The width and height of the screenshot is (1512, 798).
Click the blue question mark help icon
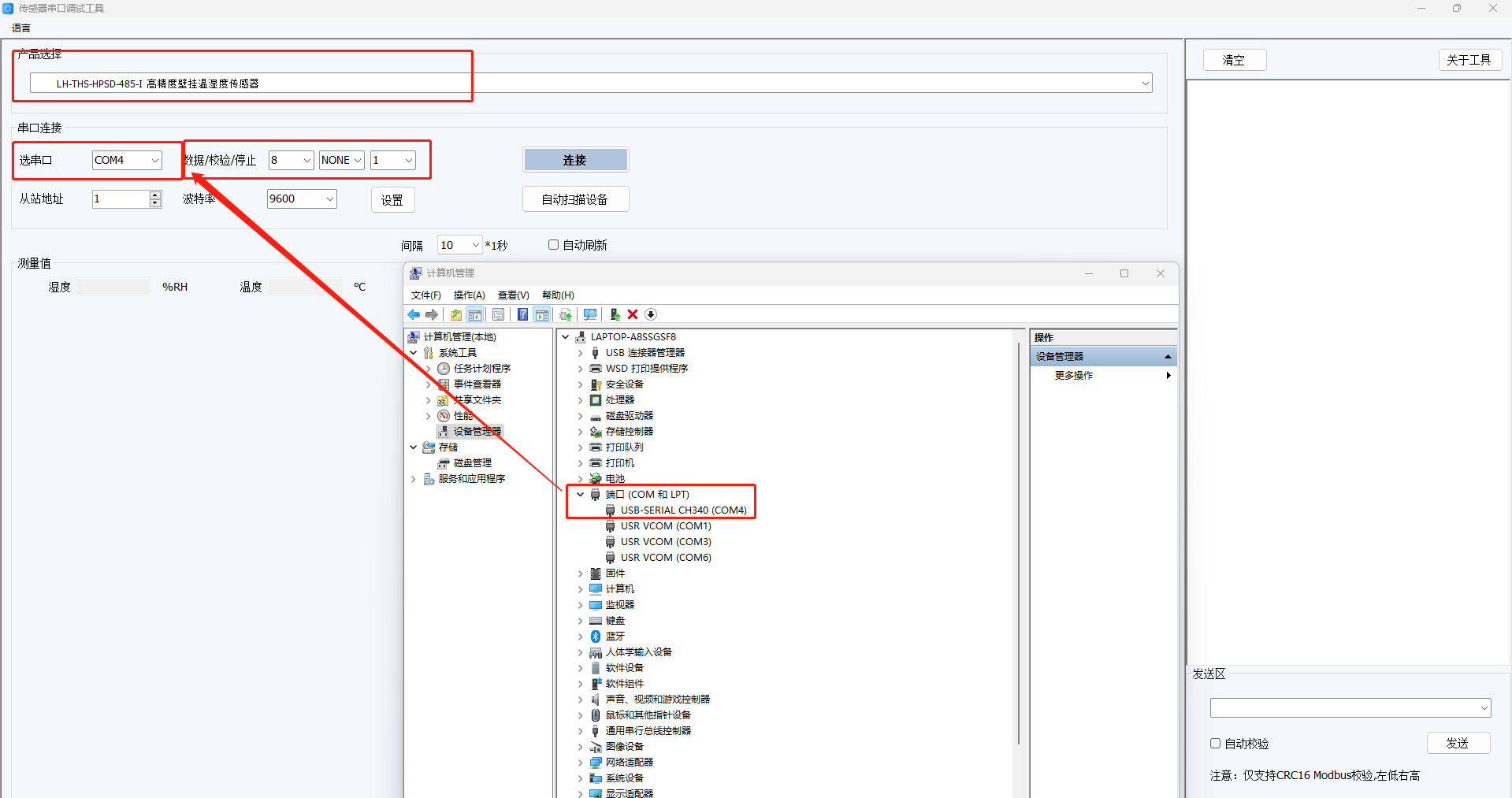tap(522, 315)
